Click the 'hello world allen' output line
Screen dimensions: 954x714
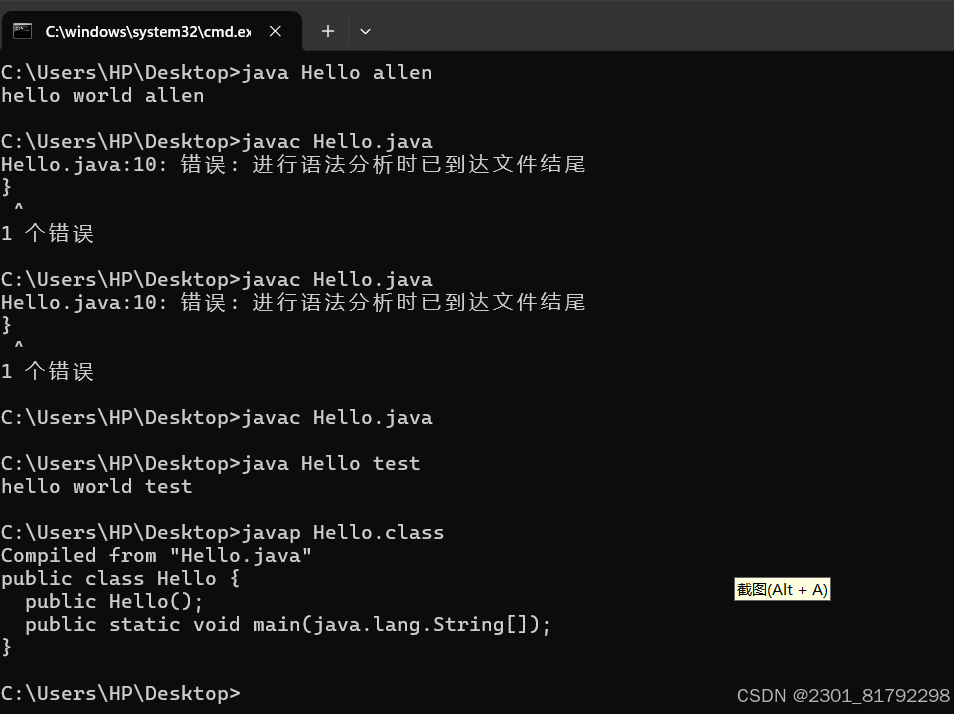point(101,95)
